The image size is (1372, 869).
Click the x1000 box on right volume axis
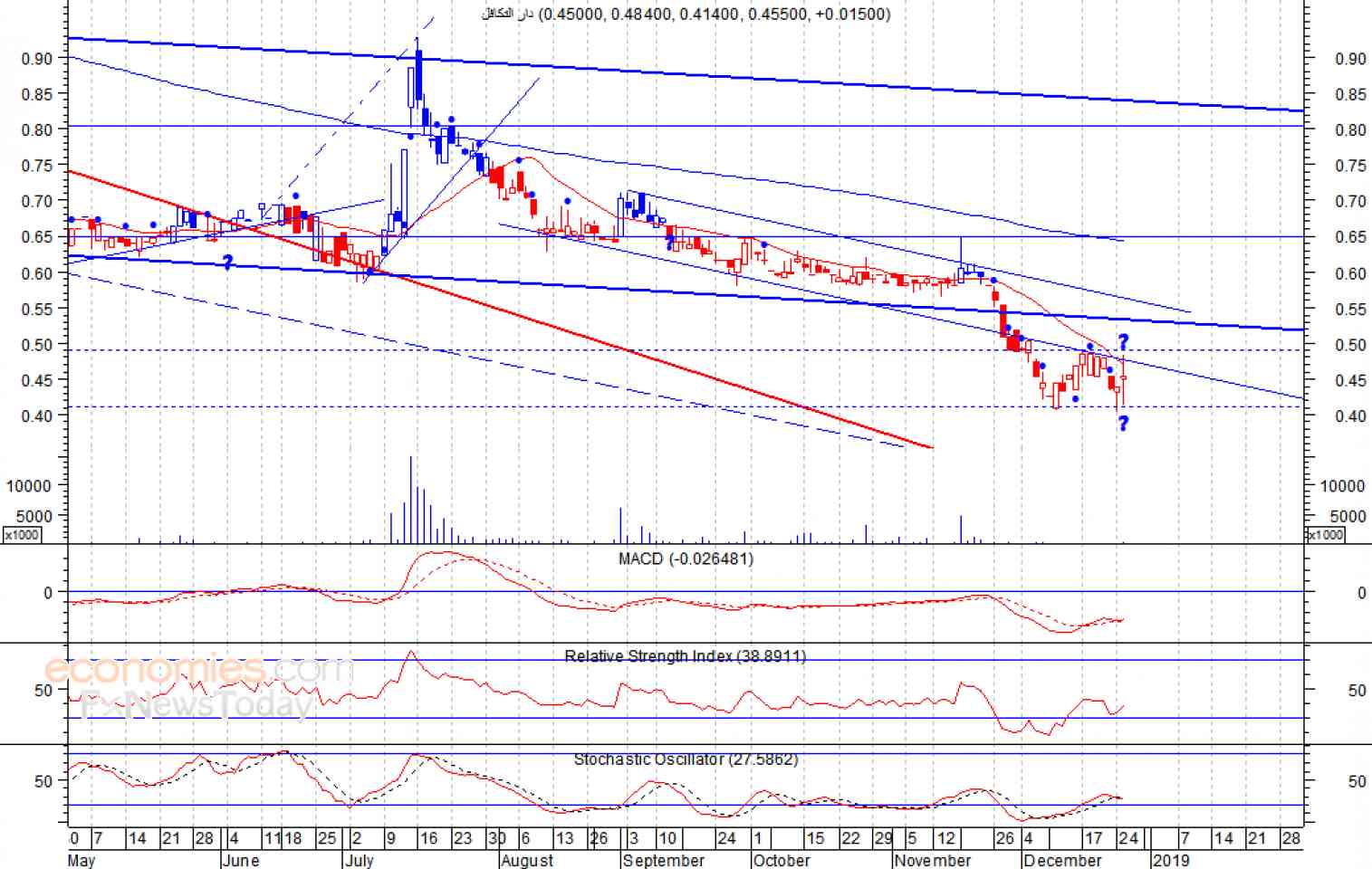(1325, 535)
